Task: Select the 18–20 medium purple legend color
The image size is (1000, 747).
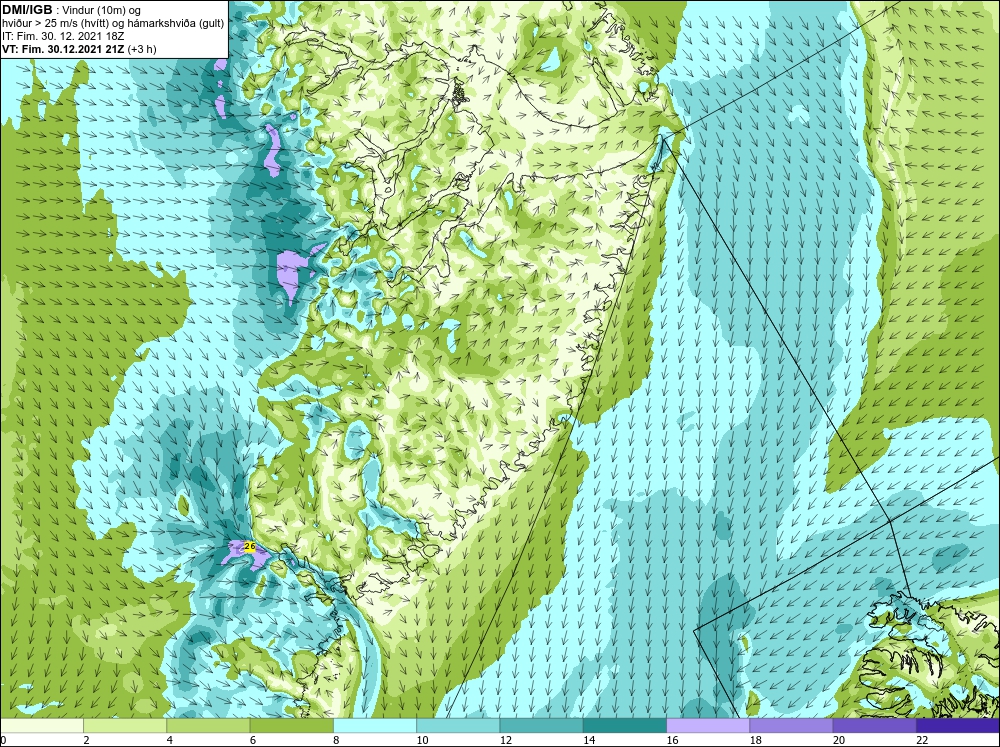Action: [791, 725]
